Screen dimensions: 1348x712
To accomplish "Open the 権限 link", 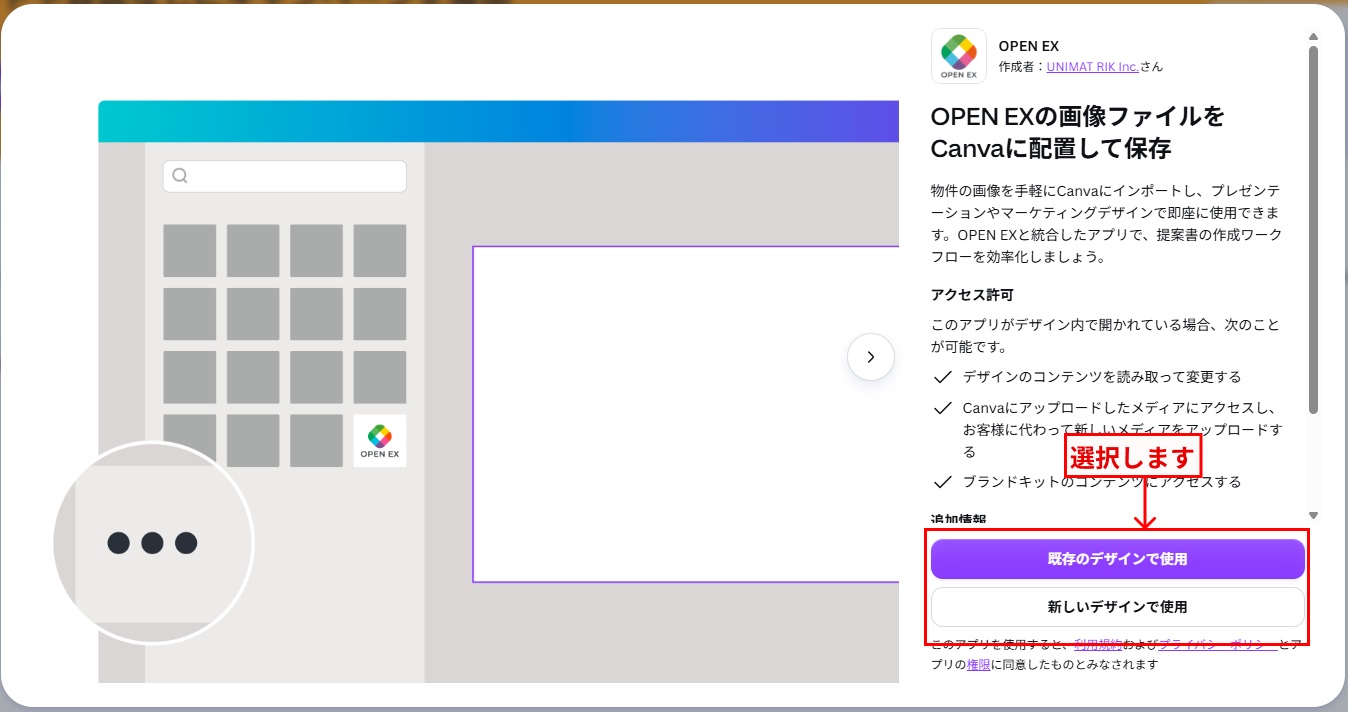I will [978, 664].
